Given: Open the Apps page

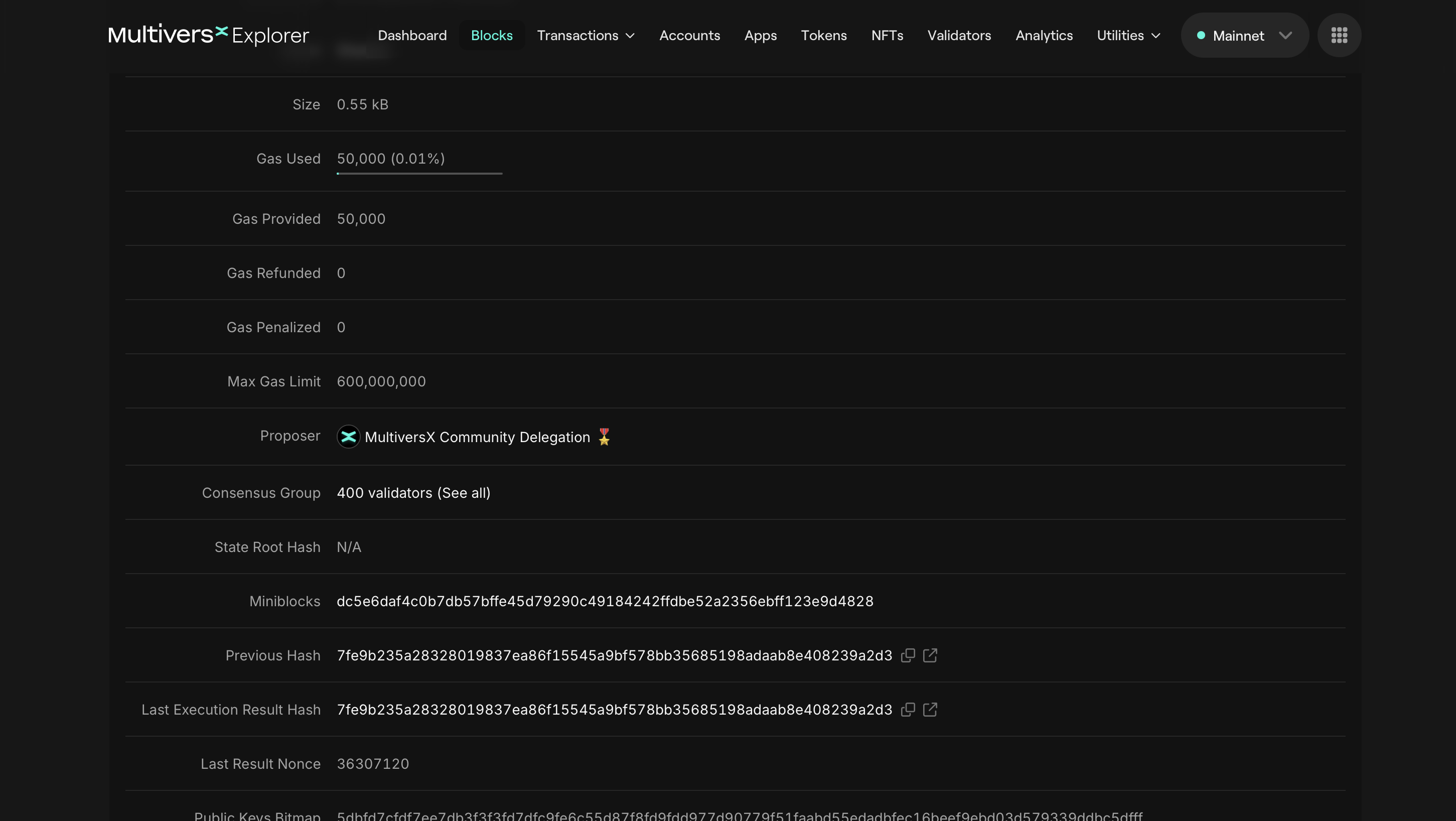Looking at the screenshot, I should 760,35.
